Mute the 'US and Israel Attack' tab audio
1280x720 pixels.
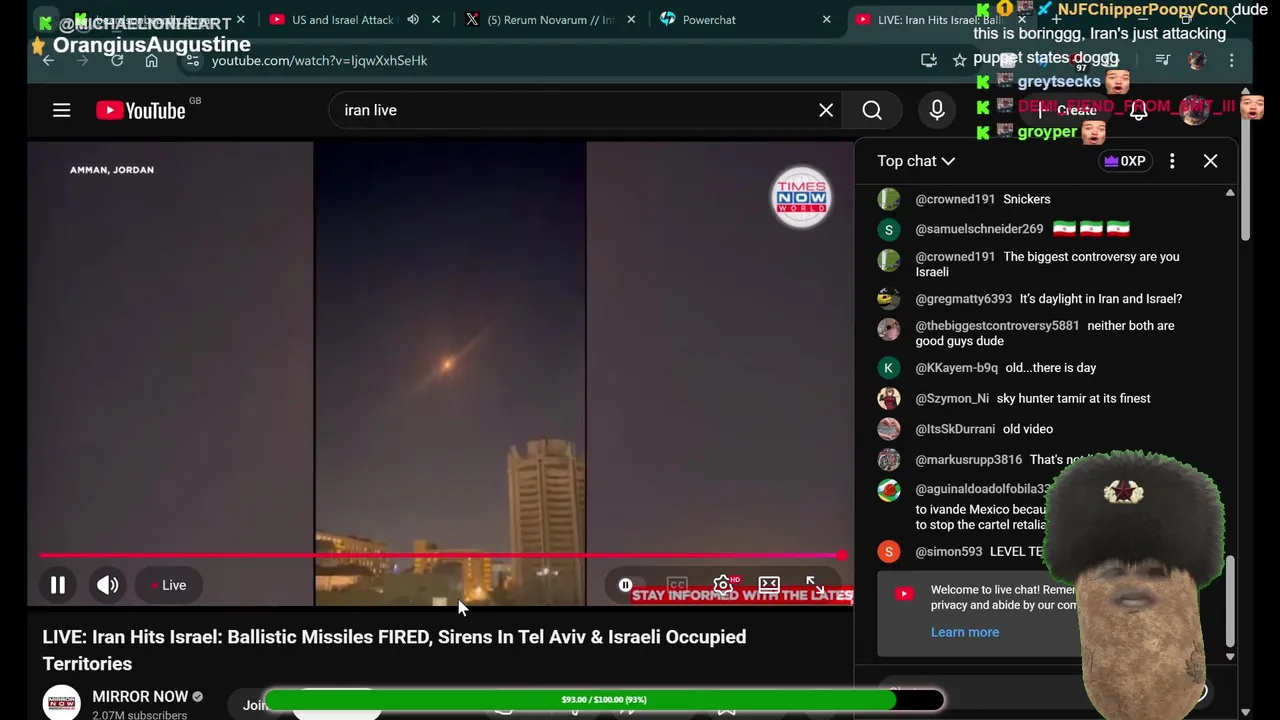[413, 20]
